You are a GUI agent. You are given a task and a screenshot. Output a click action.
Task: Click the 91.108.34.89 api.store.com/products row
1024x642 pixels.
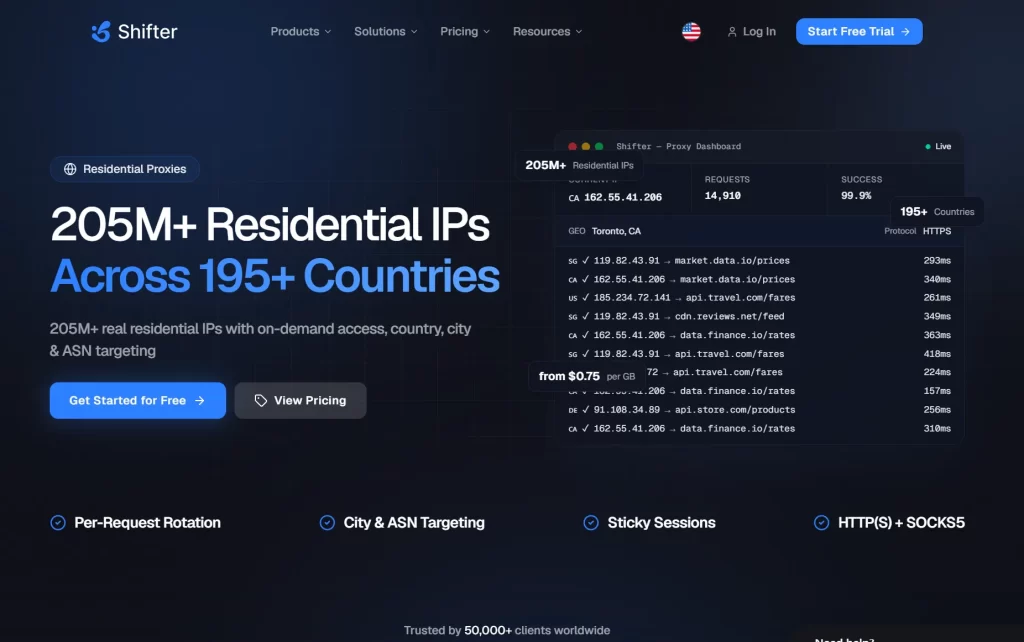coord(760,410)
